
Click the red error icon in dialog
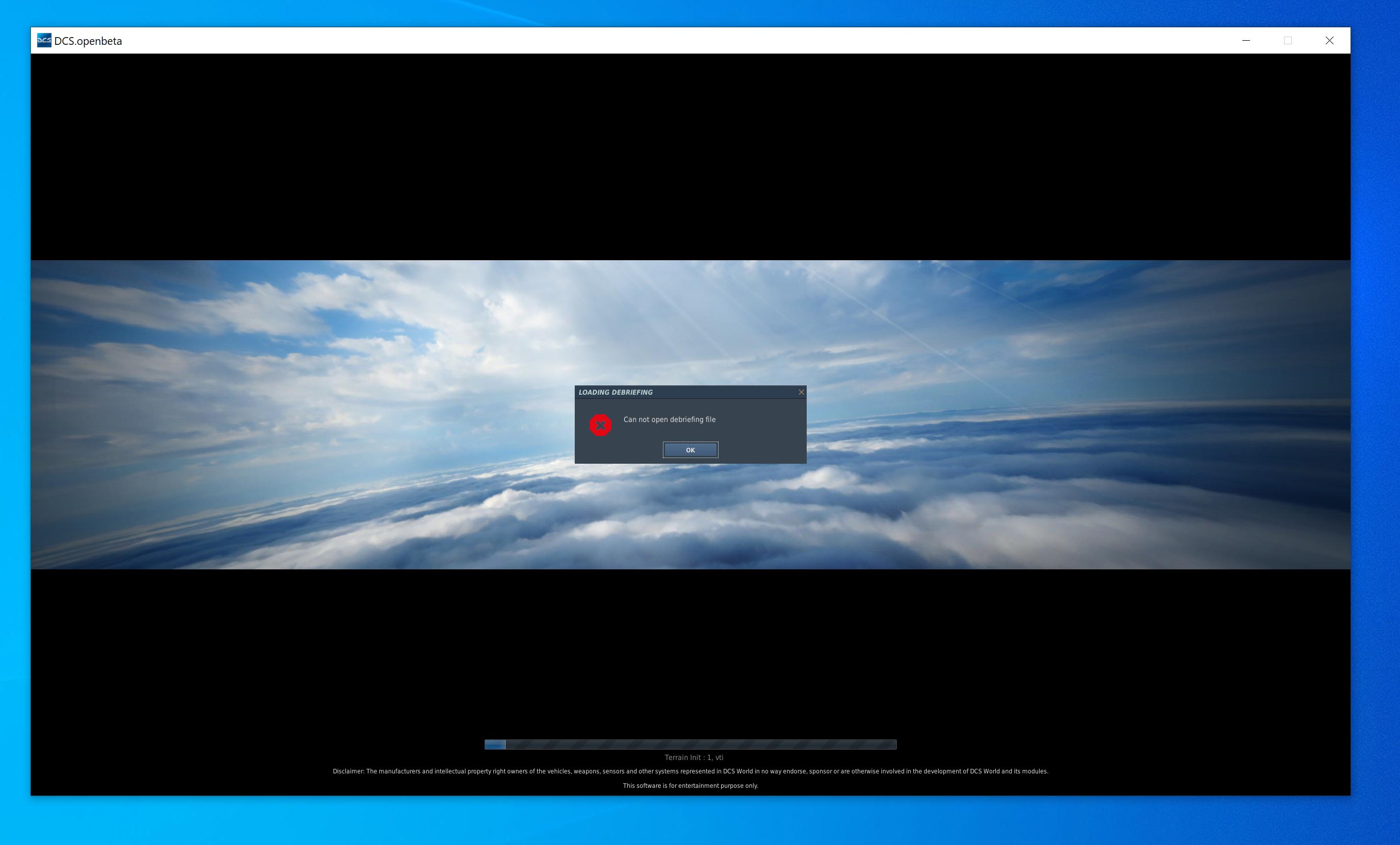(600, 425)
